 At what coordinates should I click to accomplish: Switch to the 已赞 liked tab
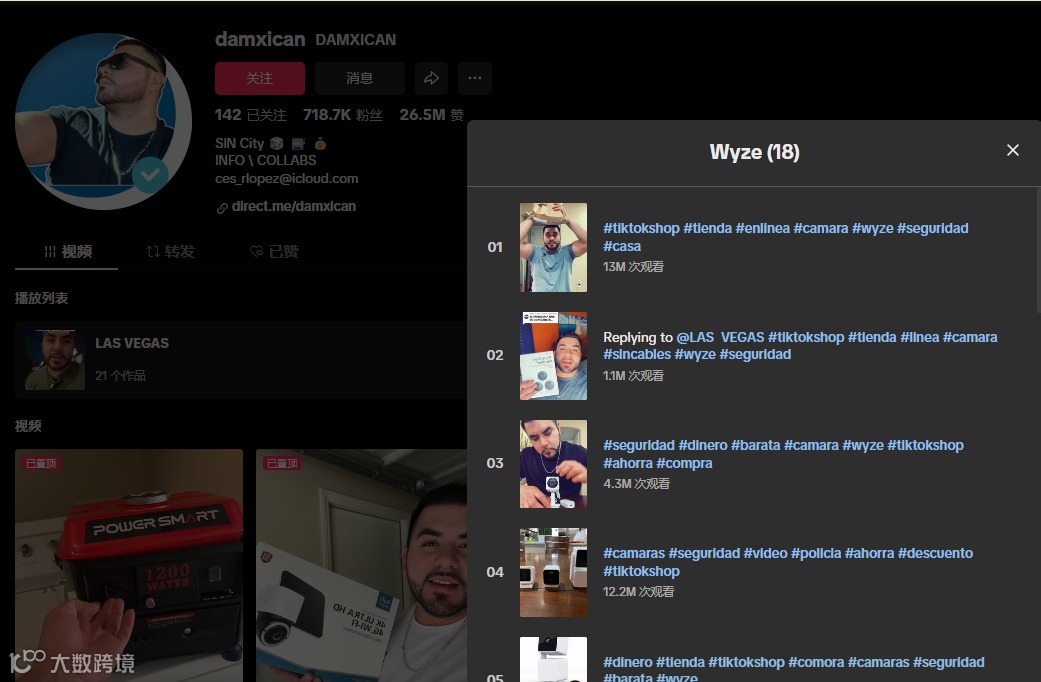pos(273,252)
